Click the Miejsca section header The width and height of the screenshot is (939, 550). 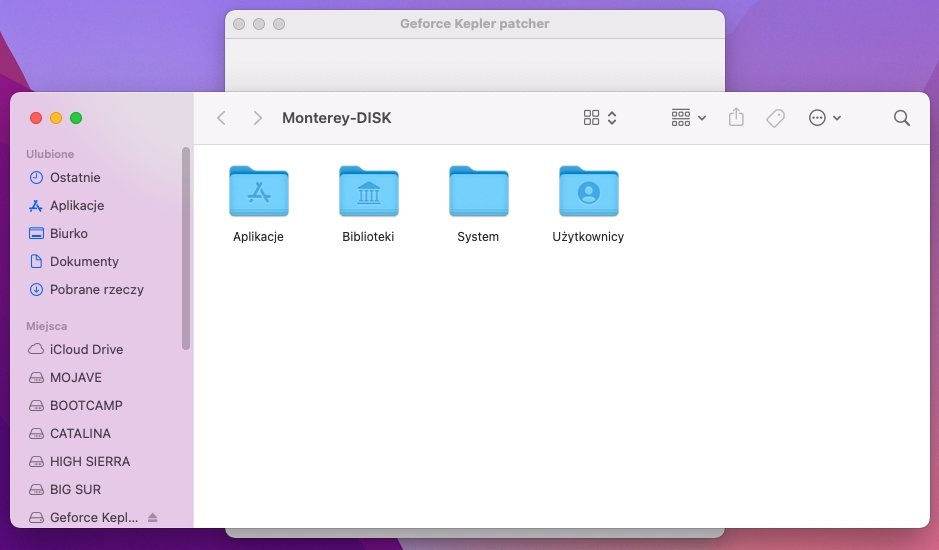[x=47, y=327]
